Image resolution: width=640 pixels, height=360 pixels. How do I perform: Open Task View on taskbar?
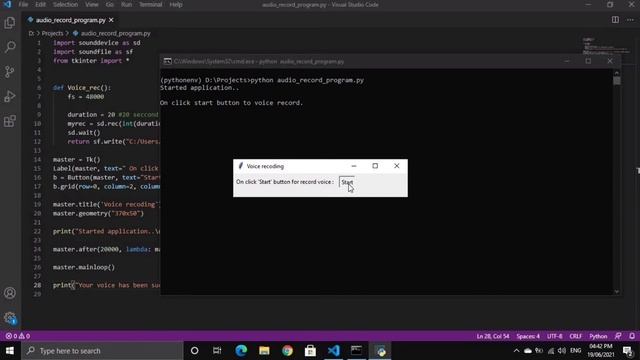coord(217,351)
